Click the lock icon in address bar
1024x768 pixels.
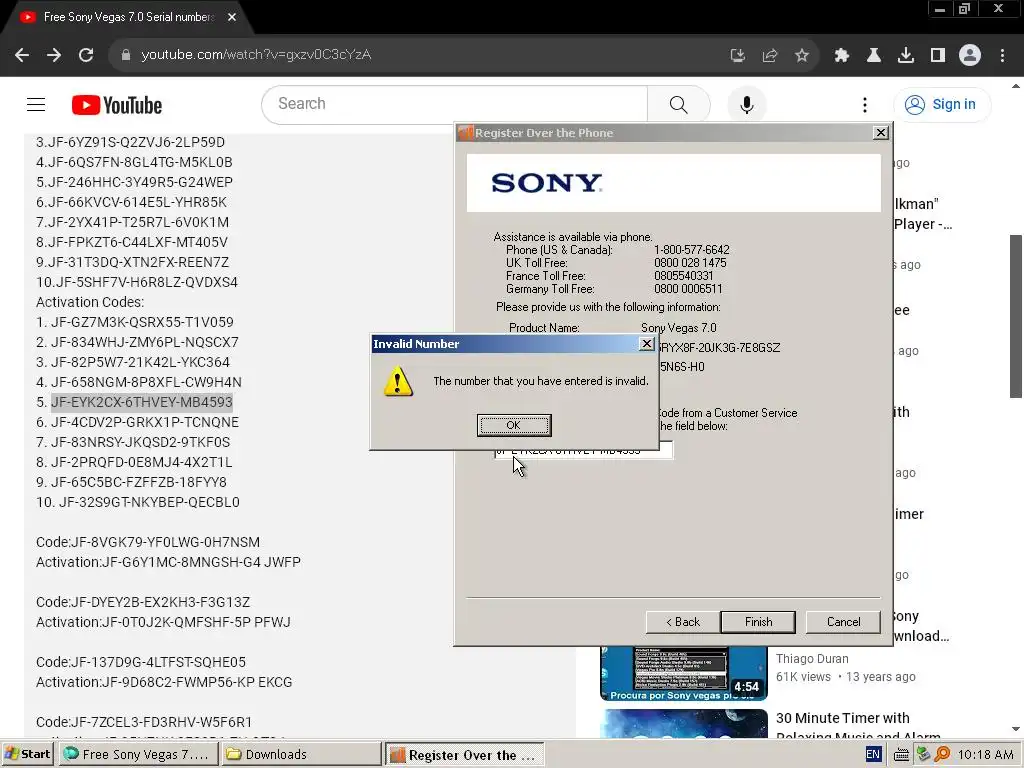tap(126, 55)
